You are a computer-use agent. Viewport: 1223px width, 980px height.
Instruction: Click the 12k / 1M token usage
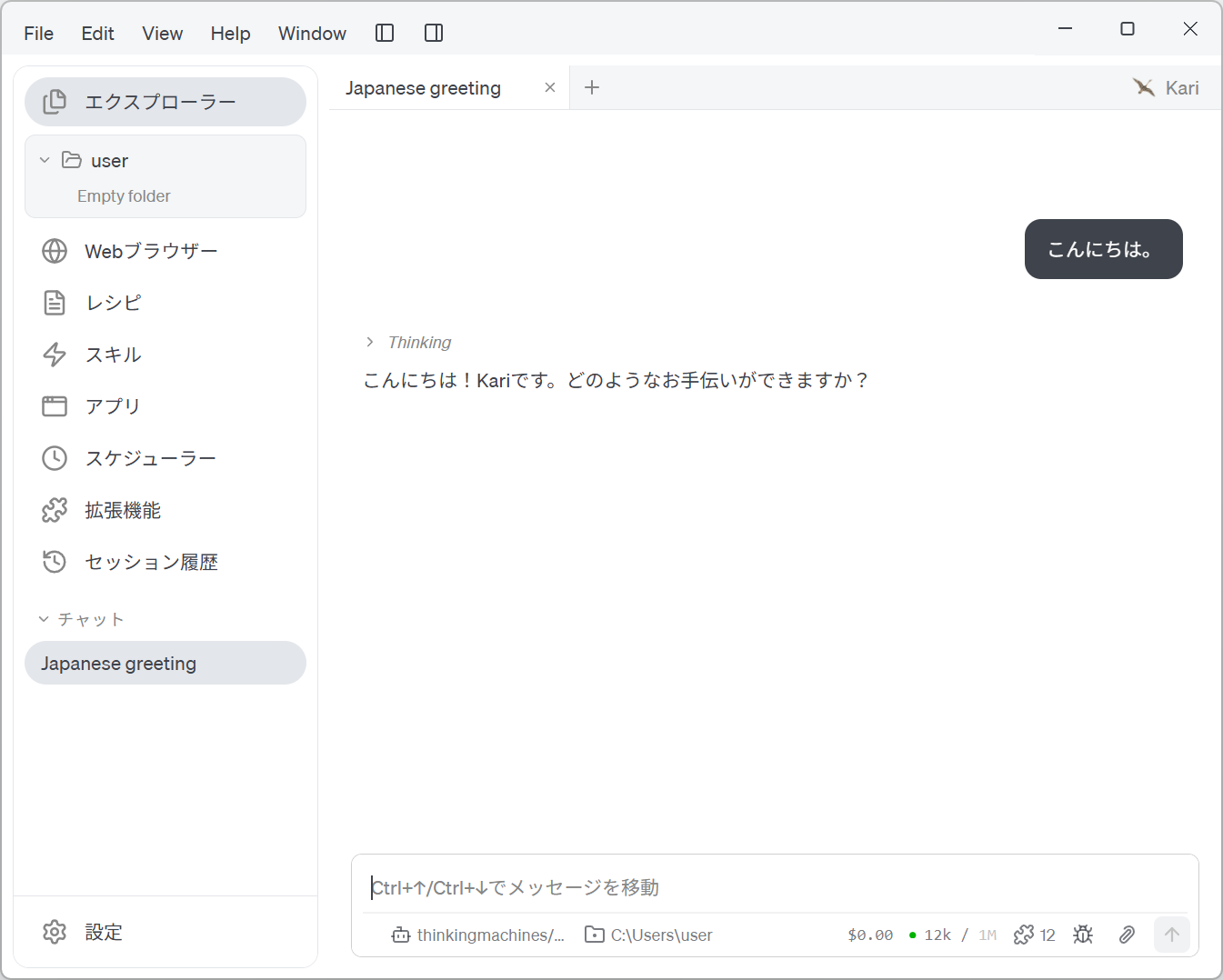(953, 935)
